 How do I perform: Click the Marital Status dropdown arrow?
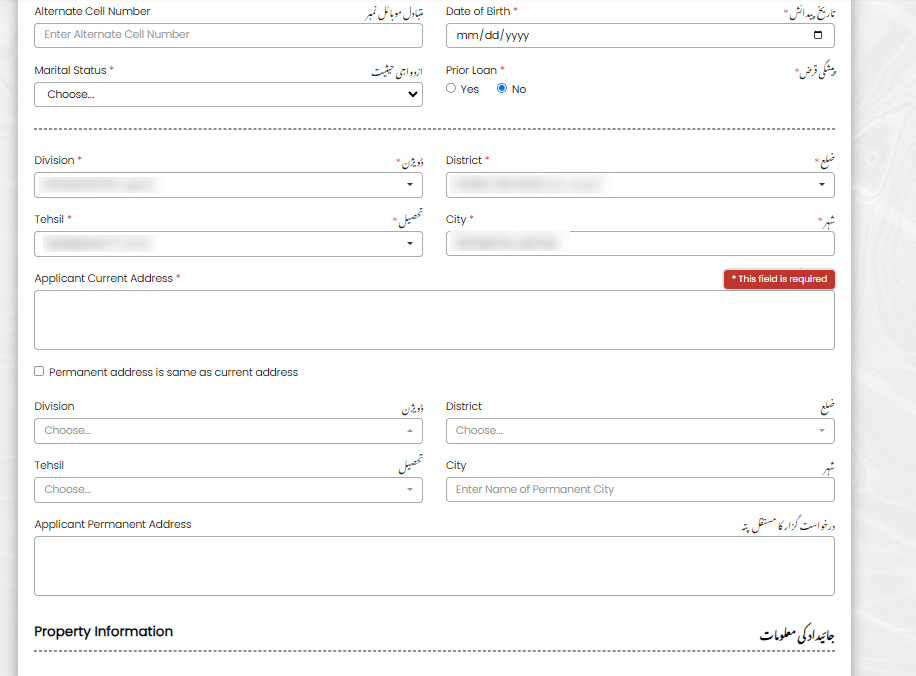coord(413,94)
